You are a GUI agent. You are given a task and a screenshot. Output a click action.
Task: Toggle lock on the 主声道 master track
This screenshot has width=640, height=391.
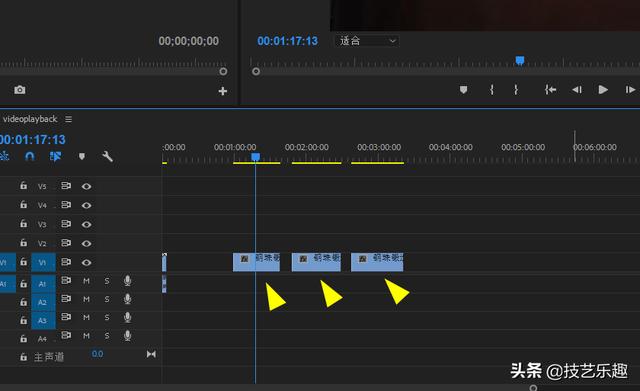(x=24, y=357)
